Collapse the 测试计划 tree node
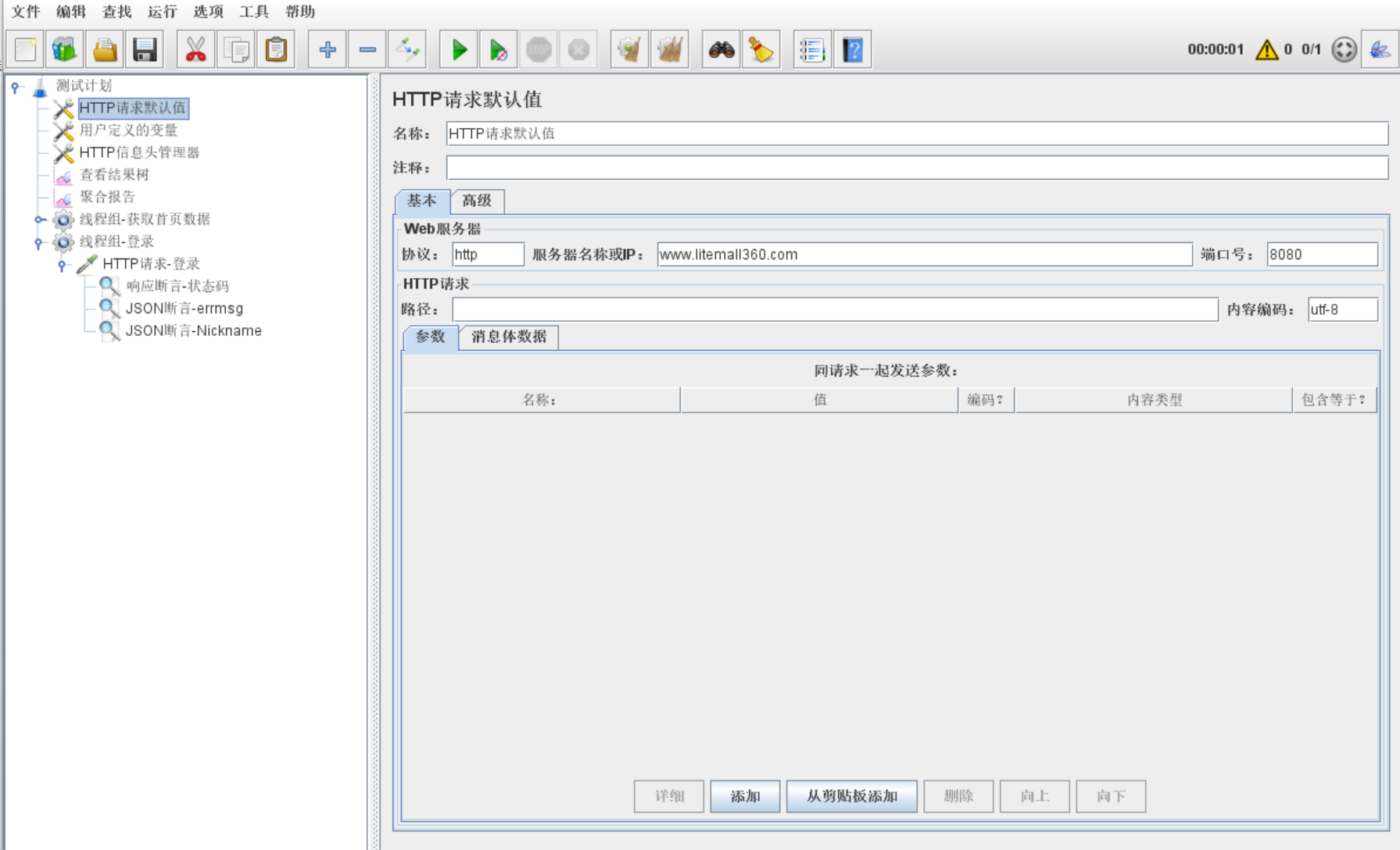The image size is (1400, 850). tap(15, 87)
